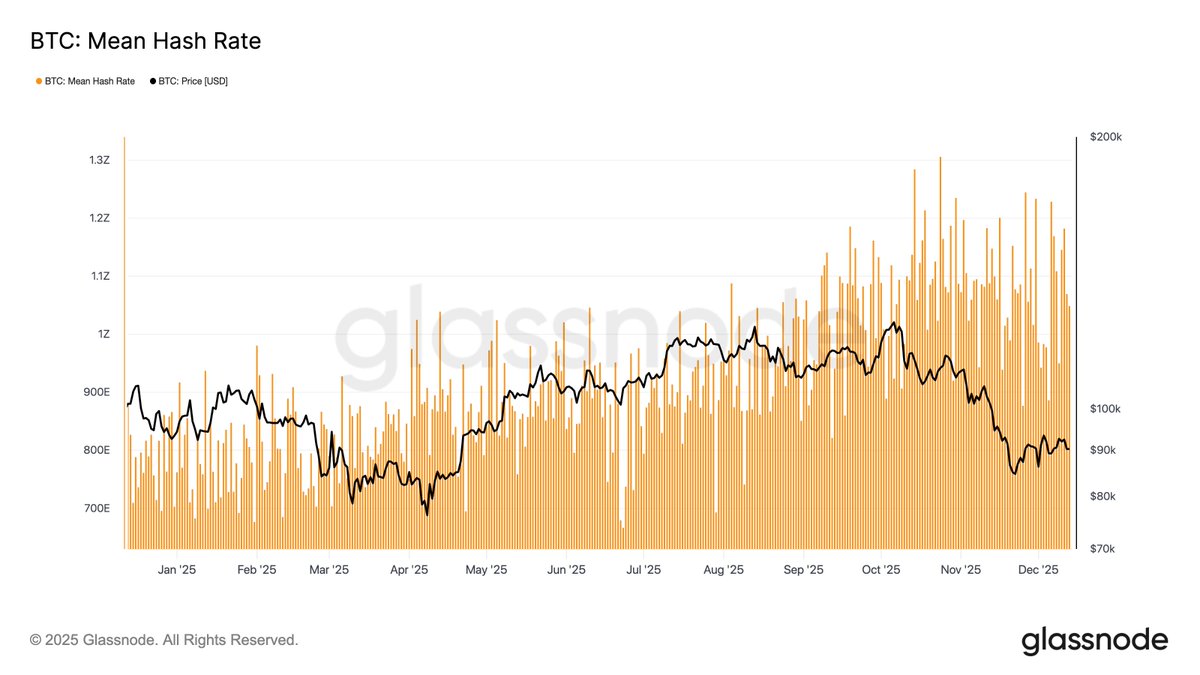
Task: Select the Oct '25 x-axis label
Action: click(x=881, y=570)
